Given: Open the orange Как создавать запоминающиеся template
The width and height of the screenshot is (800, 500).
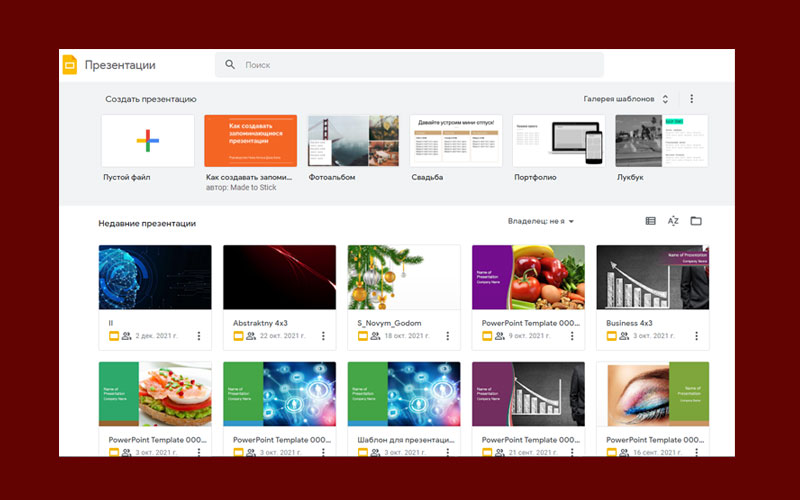Looking at the screenshot, I should (x=251, y=141).
